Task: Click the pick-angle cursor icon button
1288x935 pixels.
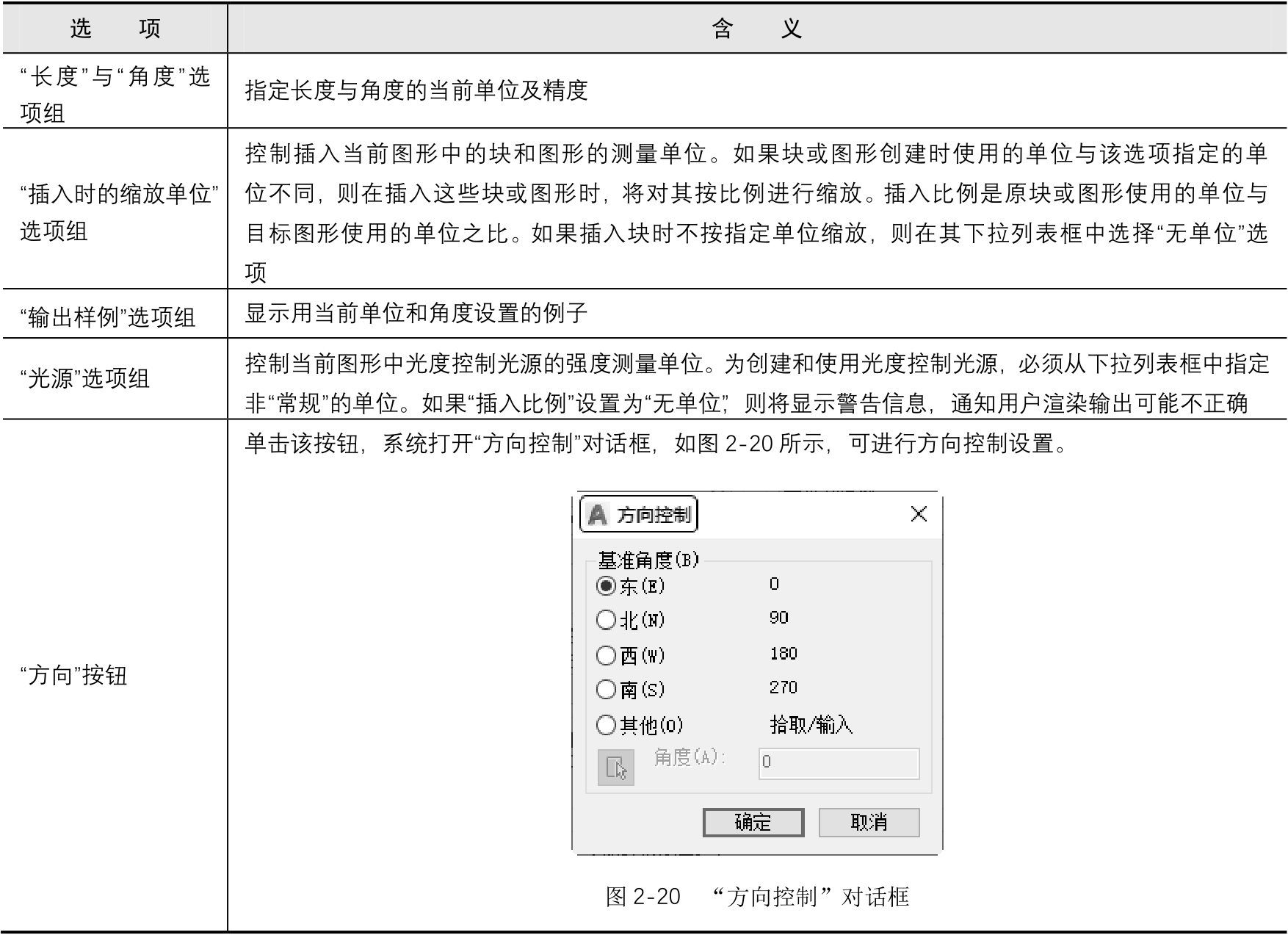Action: [615, 768]
